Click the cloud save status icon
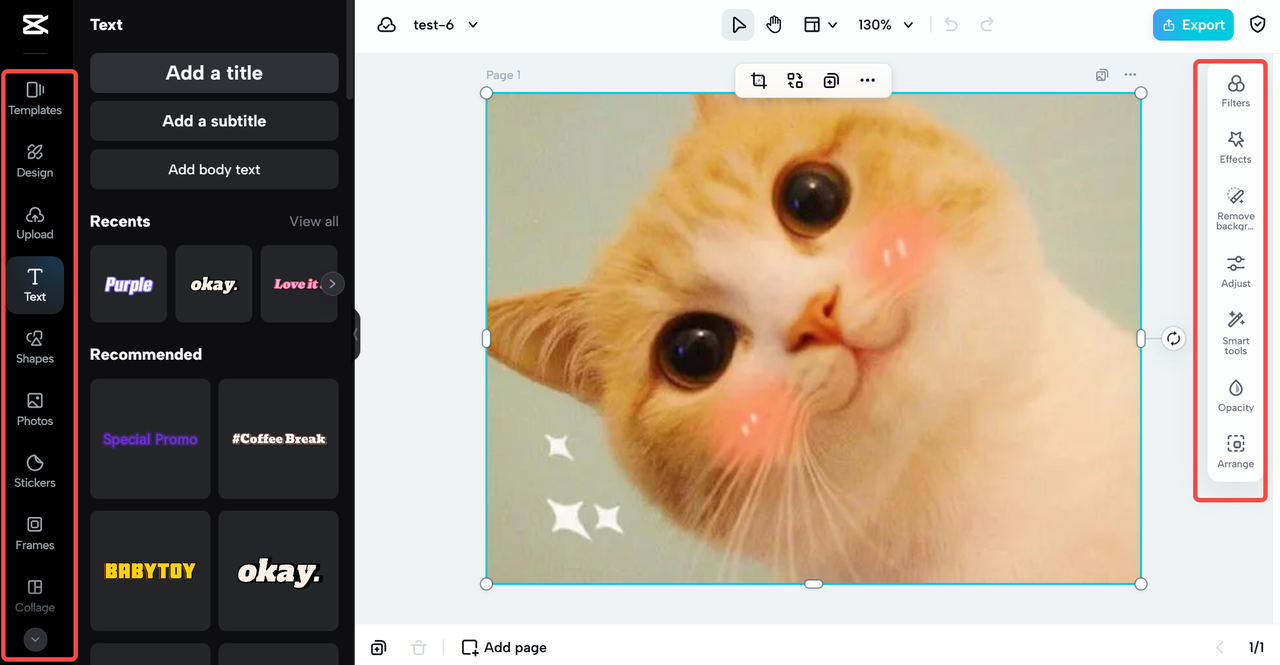Viewport: 1280px width, 665px height. pos(387,25)
